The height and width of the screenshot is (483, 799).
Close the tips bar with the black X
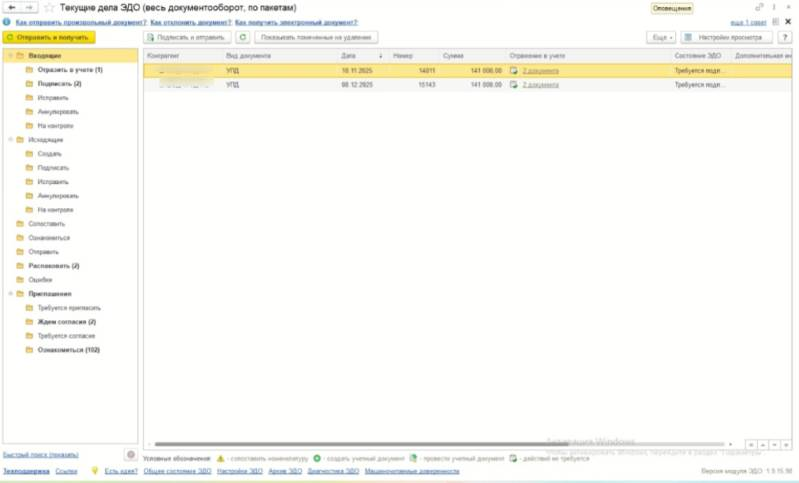coord(788,22)
